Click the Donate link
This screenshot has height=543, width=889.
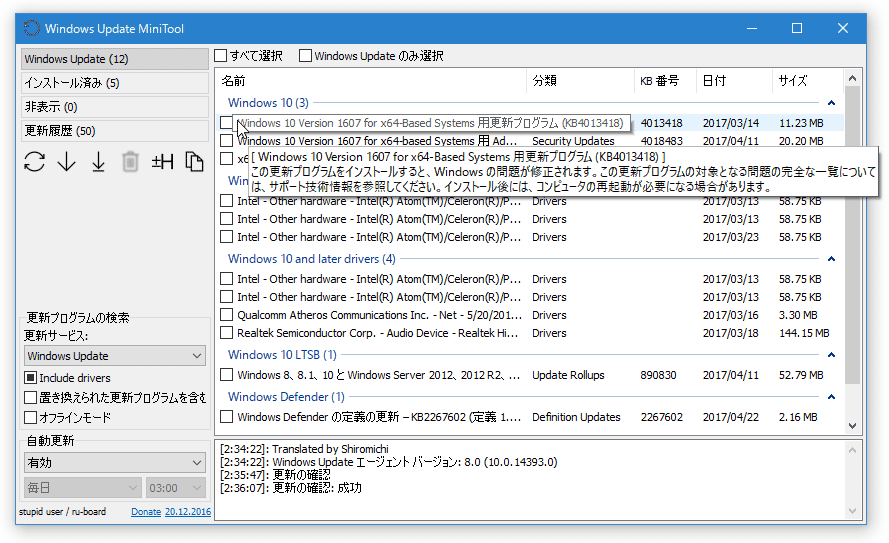[x=146, y=511]
